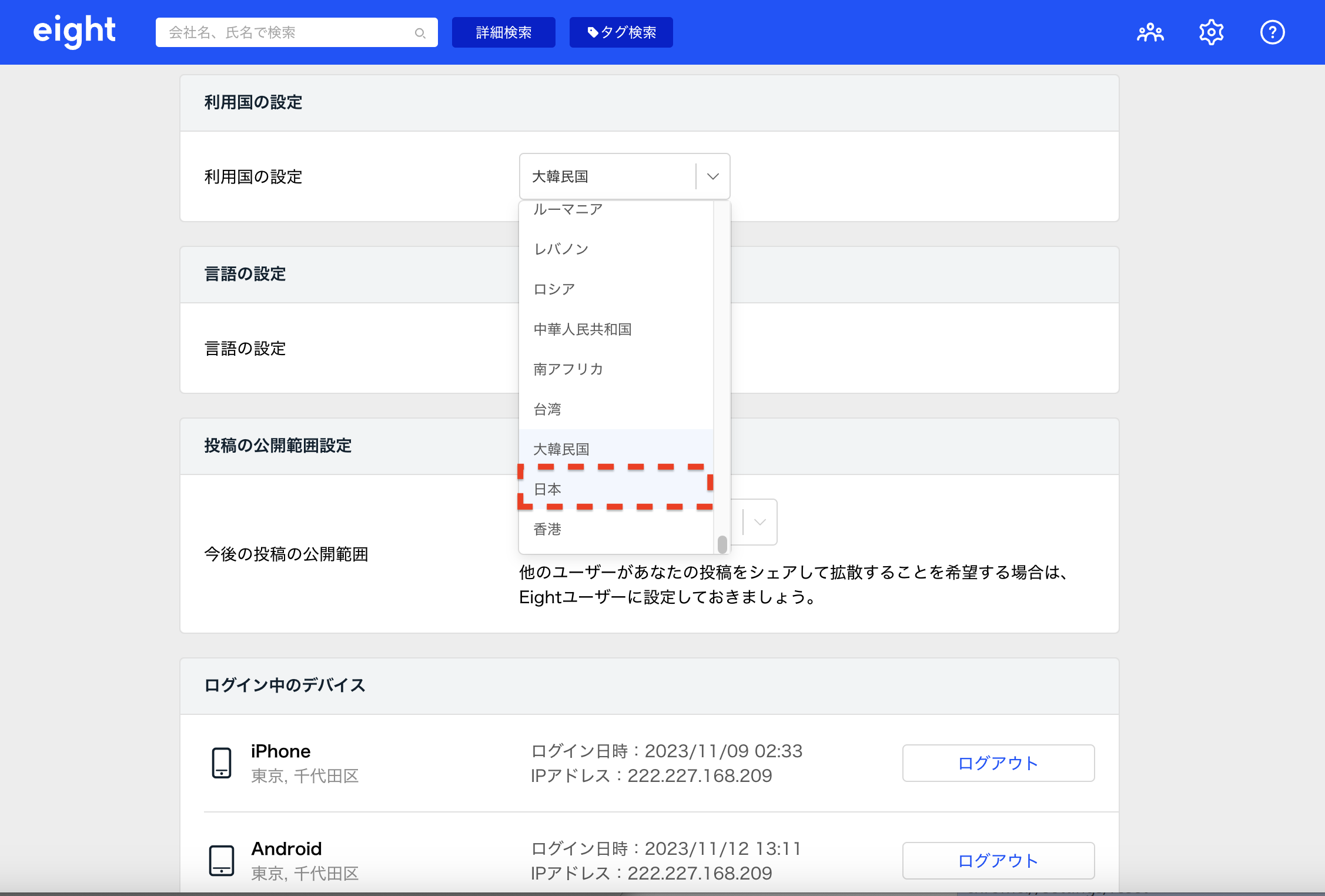
Task: Collapse the 大韓民国 country dropdown
Action: (712, 176)
